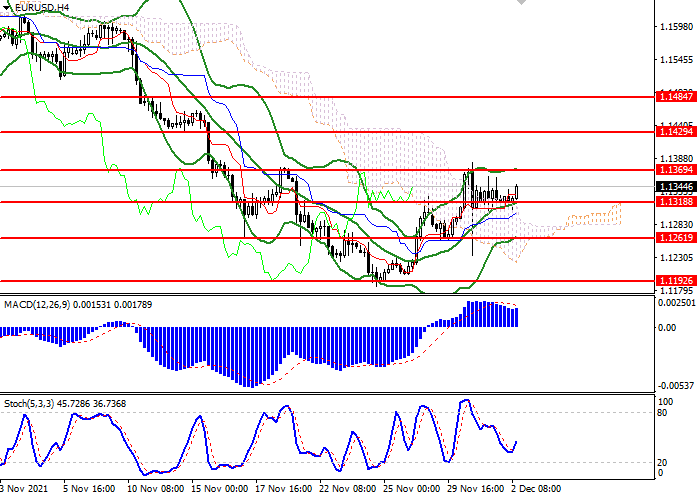Click the 10 Nov 08:00 time label
This screenshot has width=700, height=500.
155,489
